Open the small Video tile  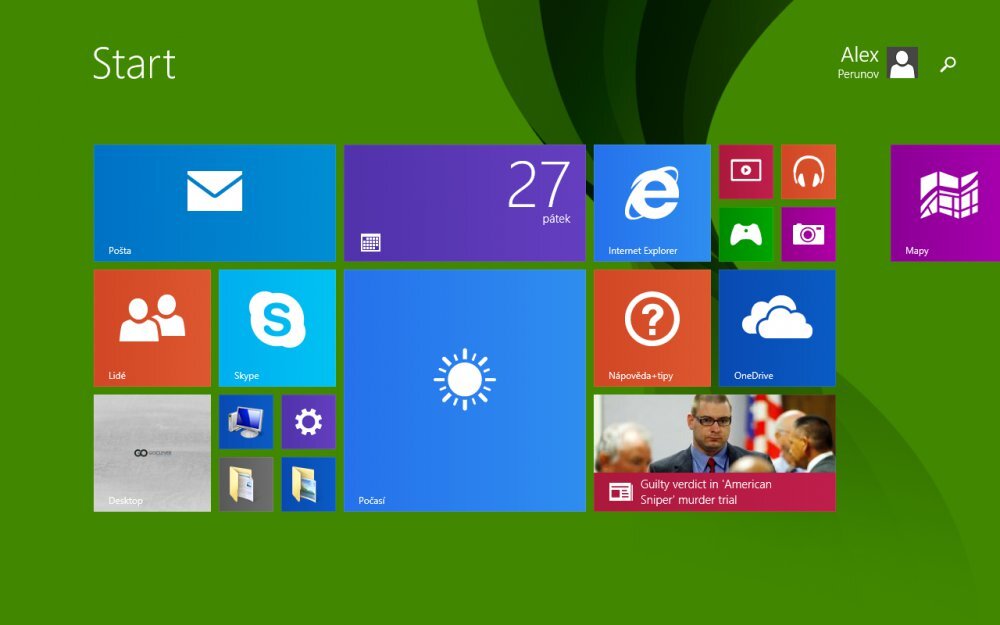click(x=745, y=171)
